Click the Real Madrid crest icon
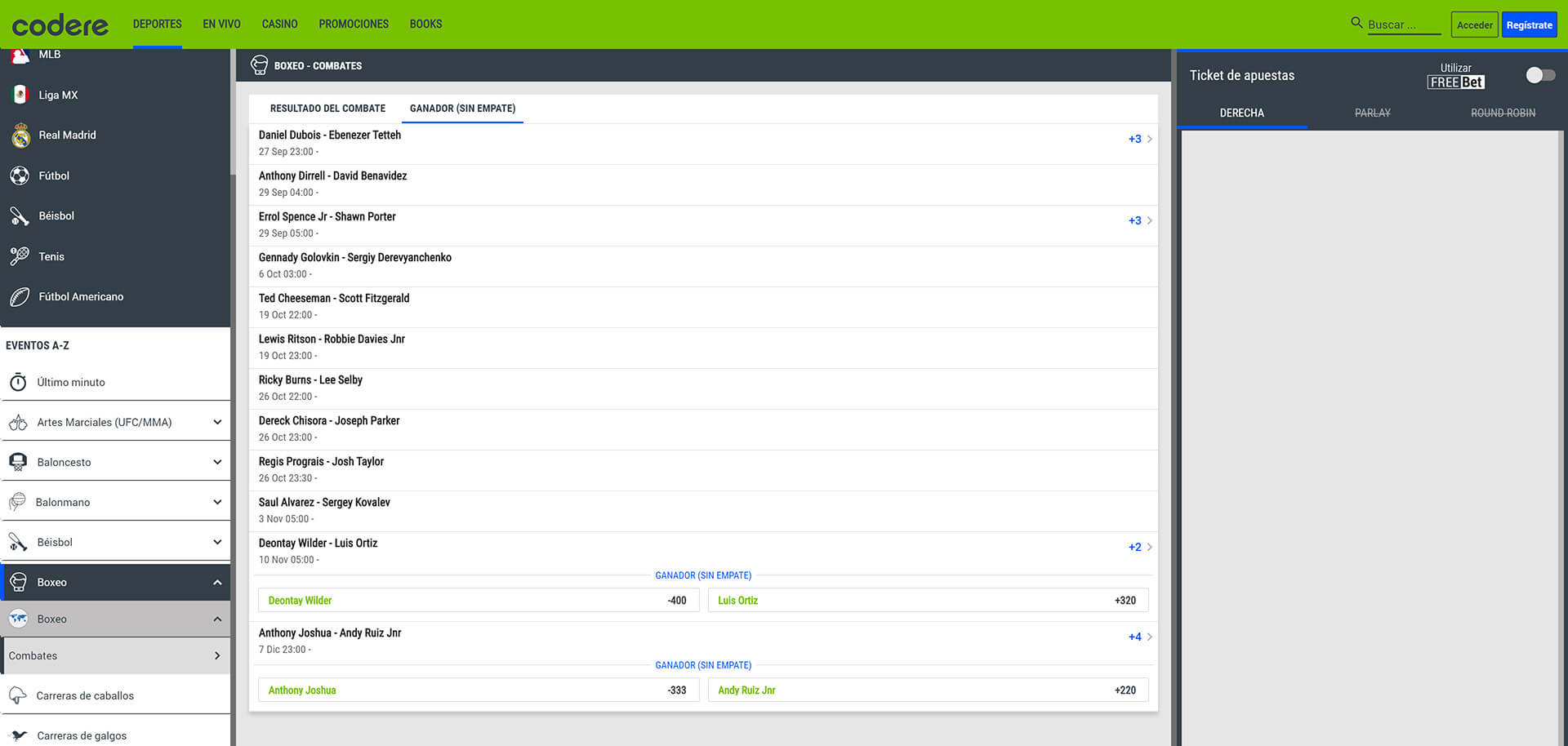The width and height of the screenshot is (1568, 746). [x=20, y=135]
